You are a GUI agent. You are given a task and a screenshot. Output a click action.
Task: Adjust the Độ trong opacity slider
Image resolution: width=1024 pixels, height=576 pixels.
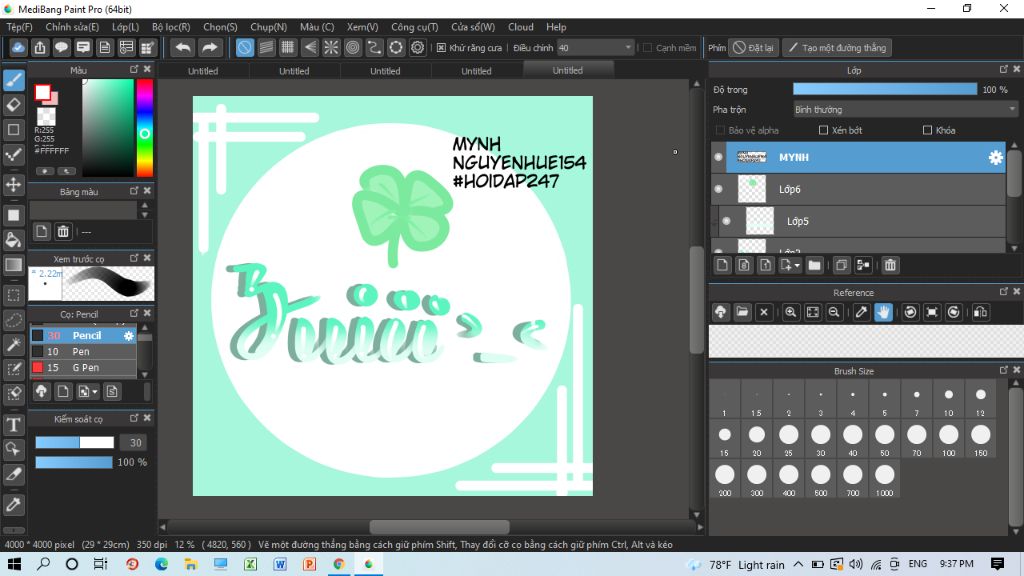[885, 89]
